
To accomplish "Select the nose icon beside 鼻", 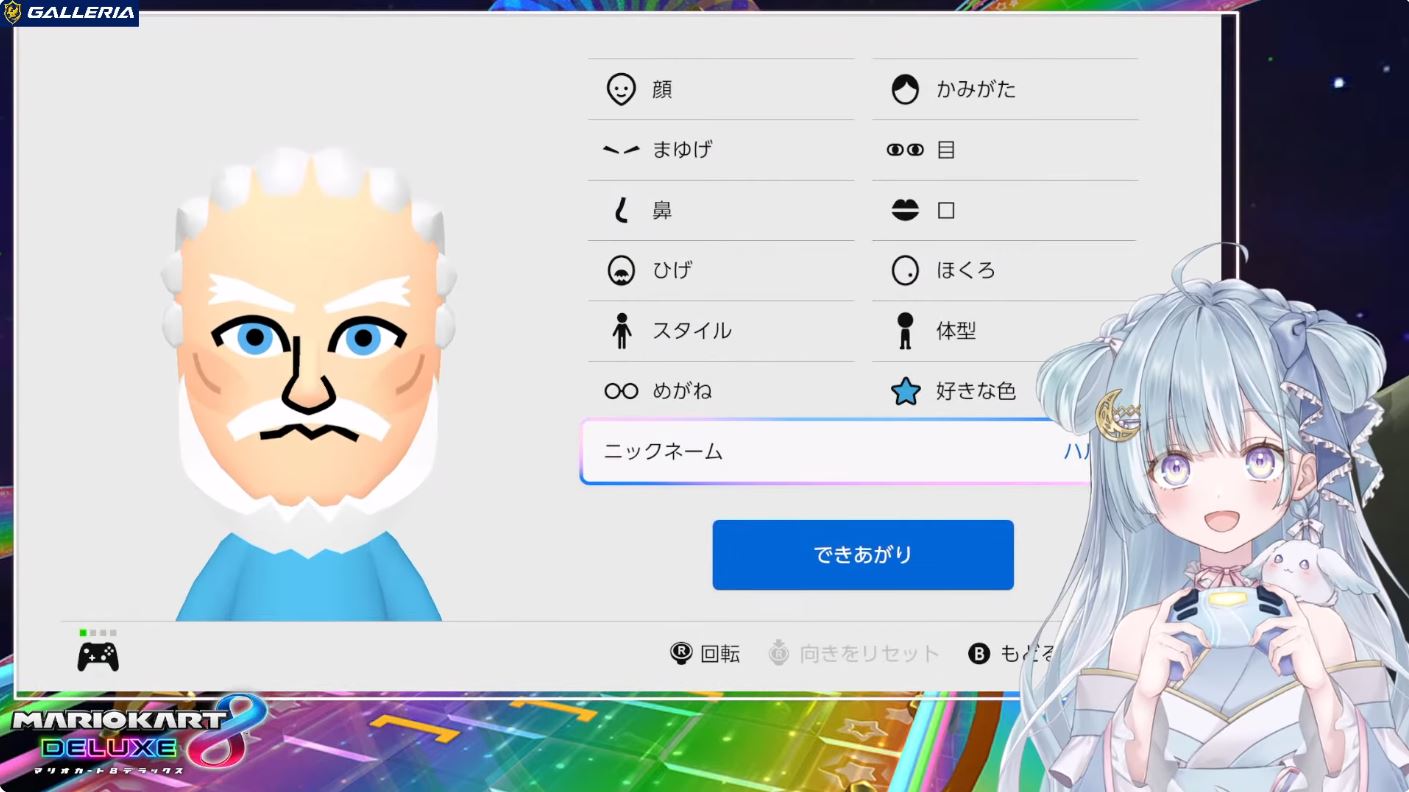I will click(x=621, y=210).
